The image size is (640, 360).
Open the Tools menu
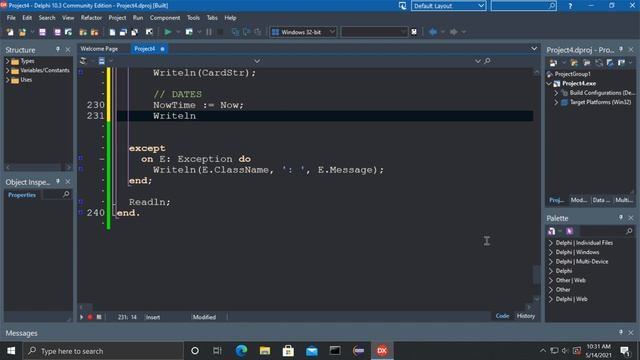193,18
